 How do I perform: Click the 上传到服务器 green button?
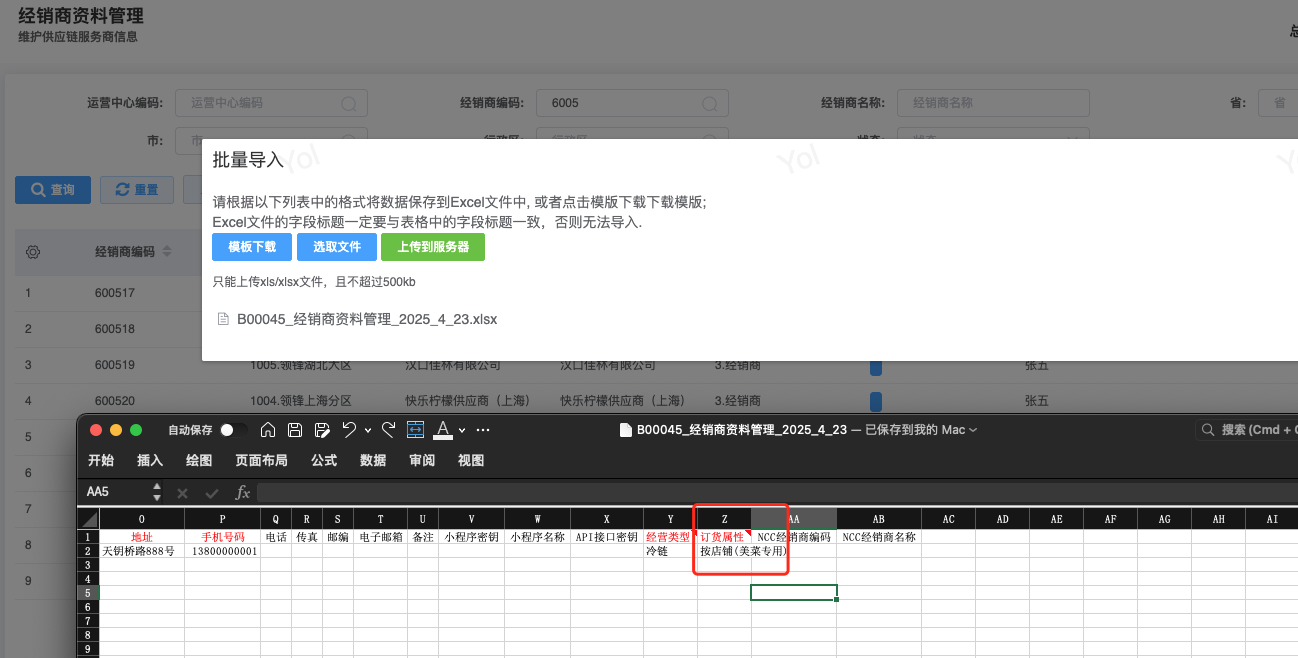[x=432, y=247]
